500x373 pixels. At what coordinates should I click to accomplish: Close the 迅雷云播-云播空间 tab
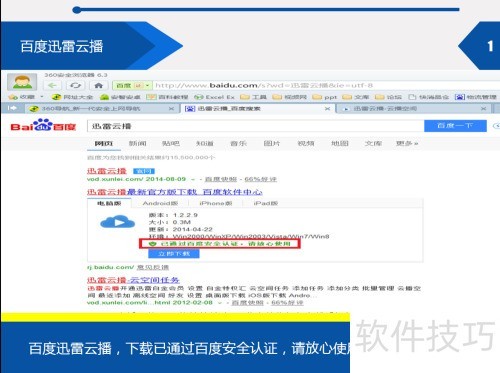pos(484,109)
